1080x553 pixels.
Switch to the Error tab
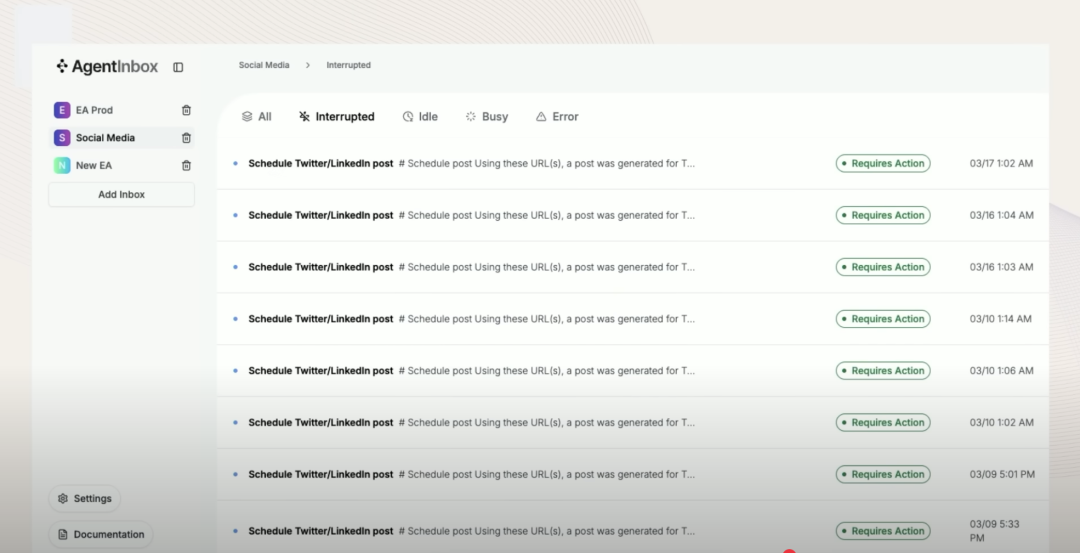(557, 116)
